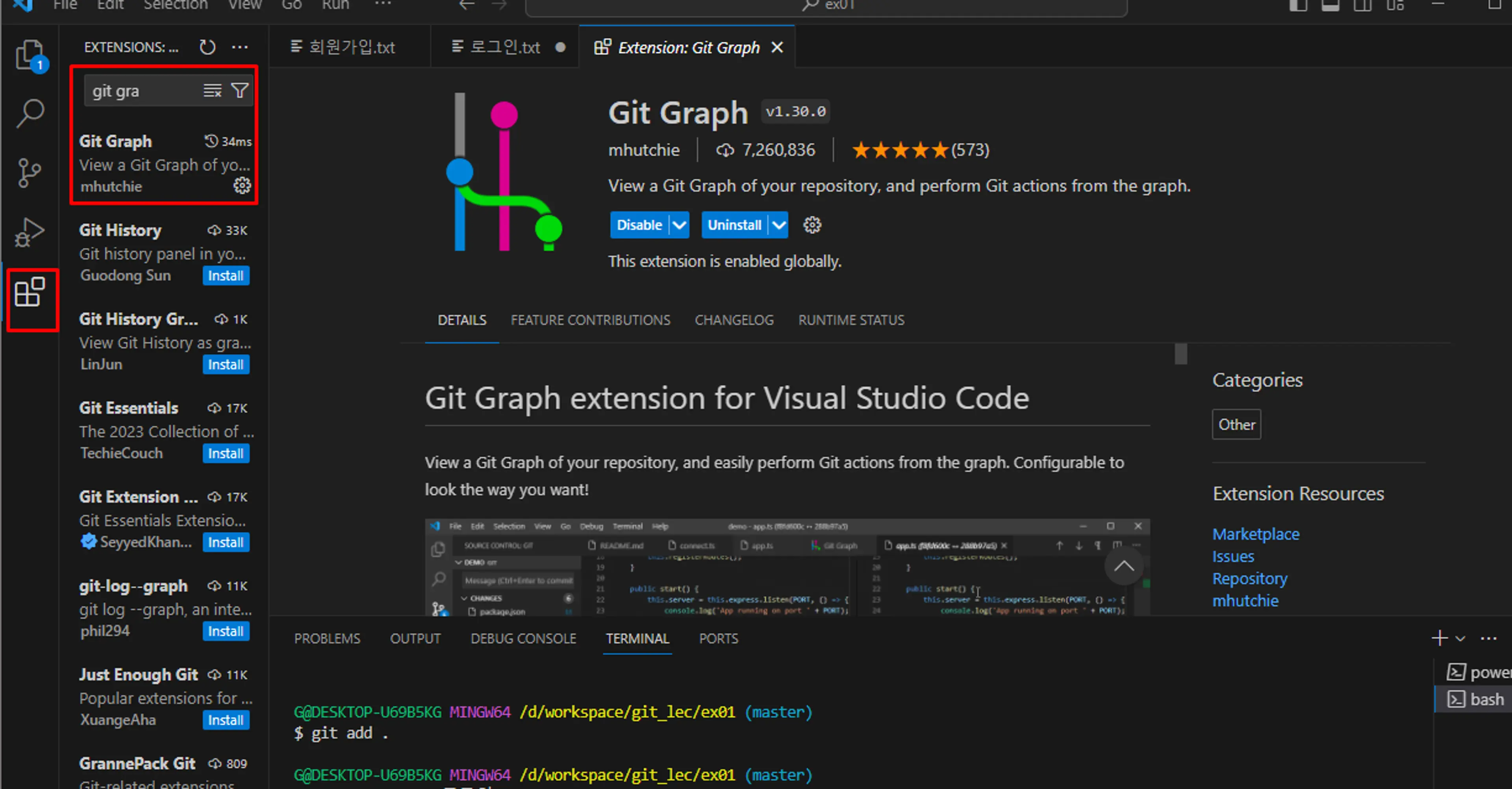Viewport: 1512px width, 789px height.
Task: Open extensions panel more actions menu
Action: (x=239, y=47)
